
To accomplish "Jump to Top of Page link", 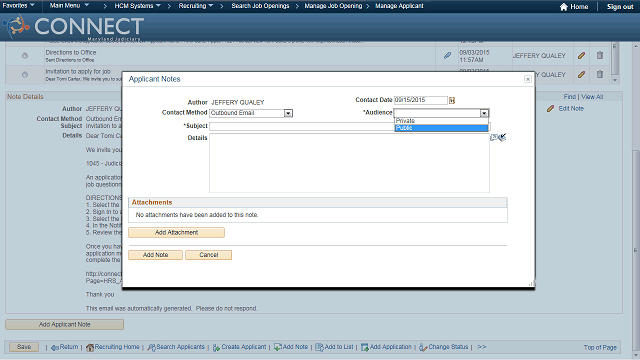I will click(600, 347).
